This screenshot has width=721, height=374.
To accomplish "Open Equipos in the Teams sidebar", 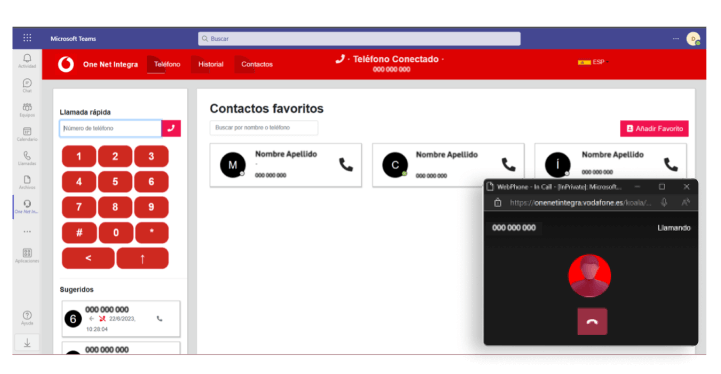I will pyautogui.click(x=27, y=109).
